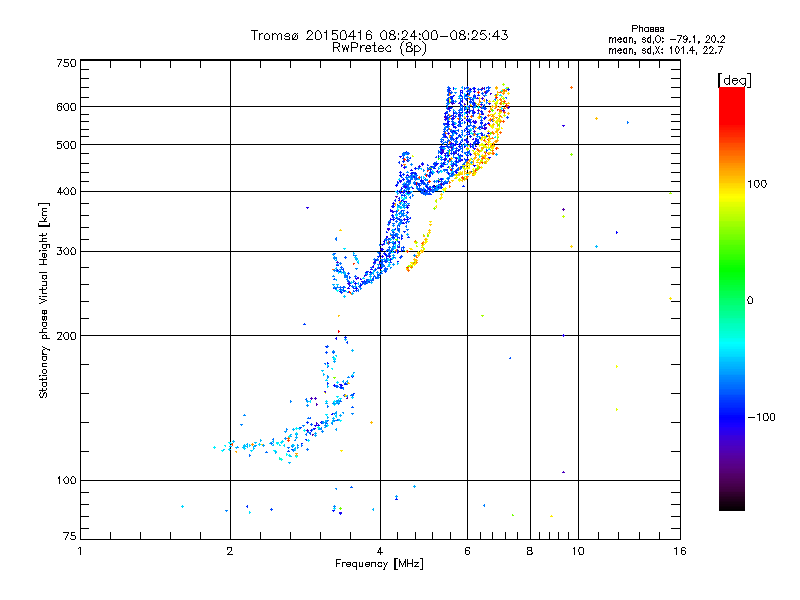Click the y-axis tick label '200'
This screenshot has height=600, width=800.
click(66, 336)
